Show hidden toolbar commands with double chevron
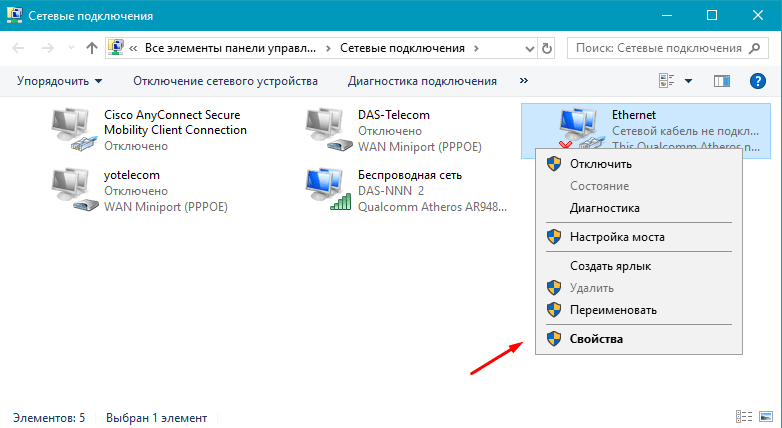782x428 pixels. coord(523,81)
